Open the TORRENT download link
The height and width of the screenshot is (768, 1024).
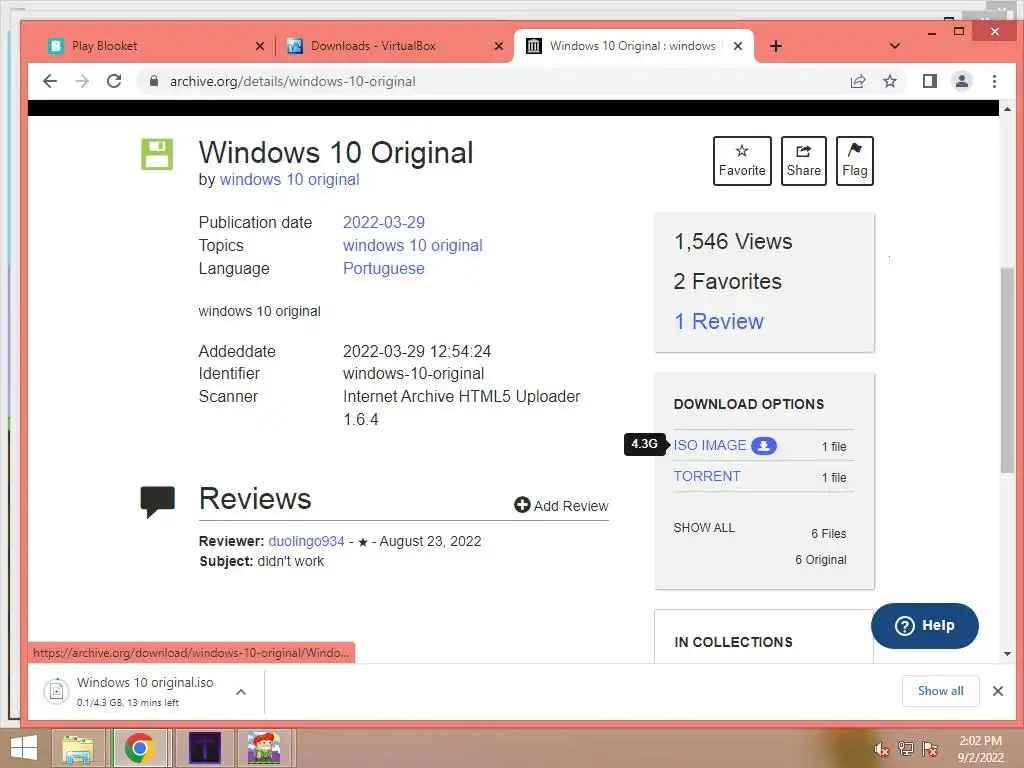(707, 476)
